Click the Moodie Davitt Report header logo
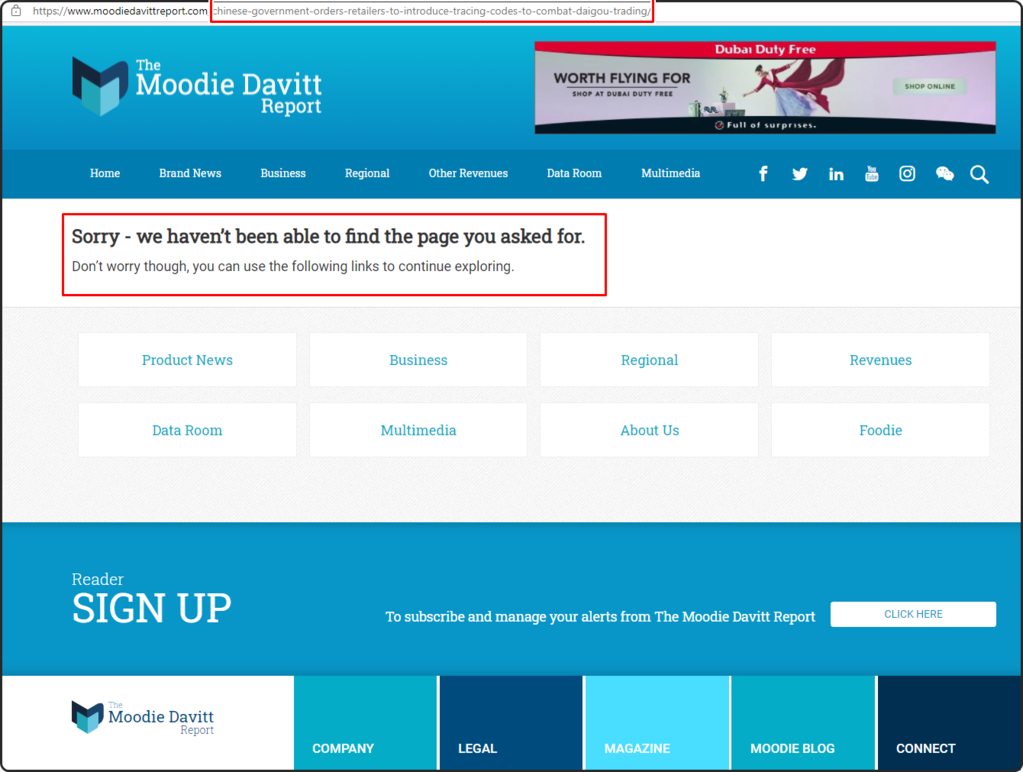 [x=197, y=87]
